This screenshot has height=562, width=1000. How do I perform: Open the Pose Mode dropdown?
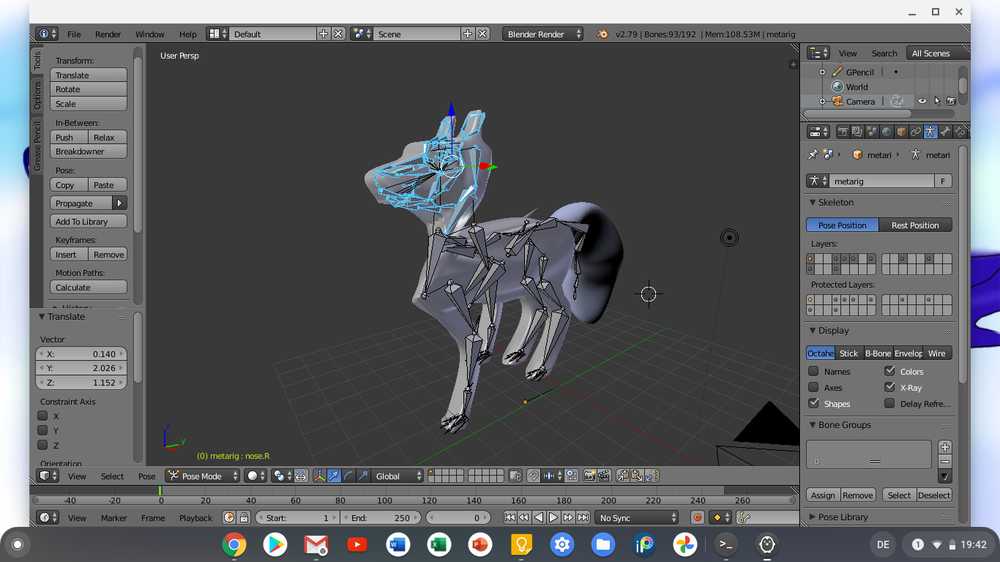tap(203, 477)
